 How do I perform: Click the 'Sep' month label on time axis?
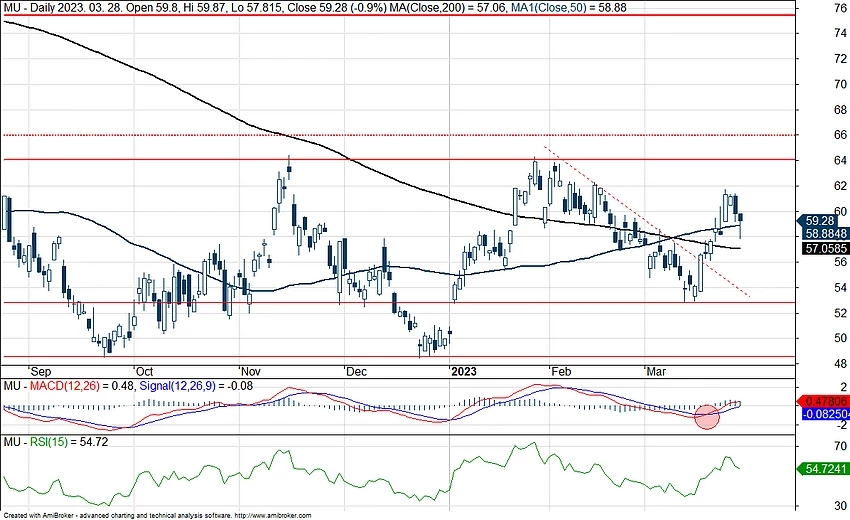tap(41, 371)
